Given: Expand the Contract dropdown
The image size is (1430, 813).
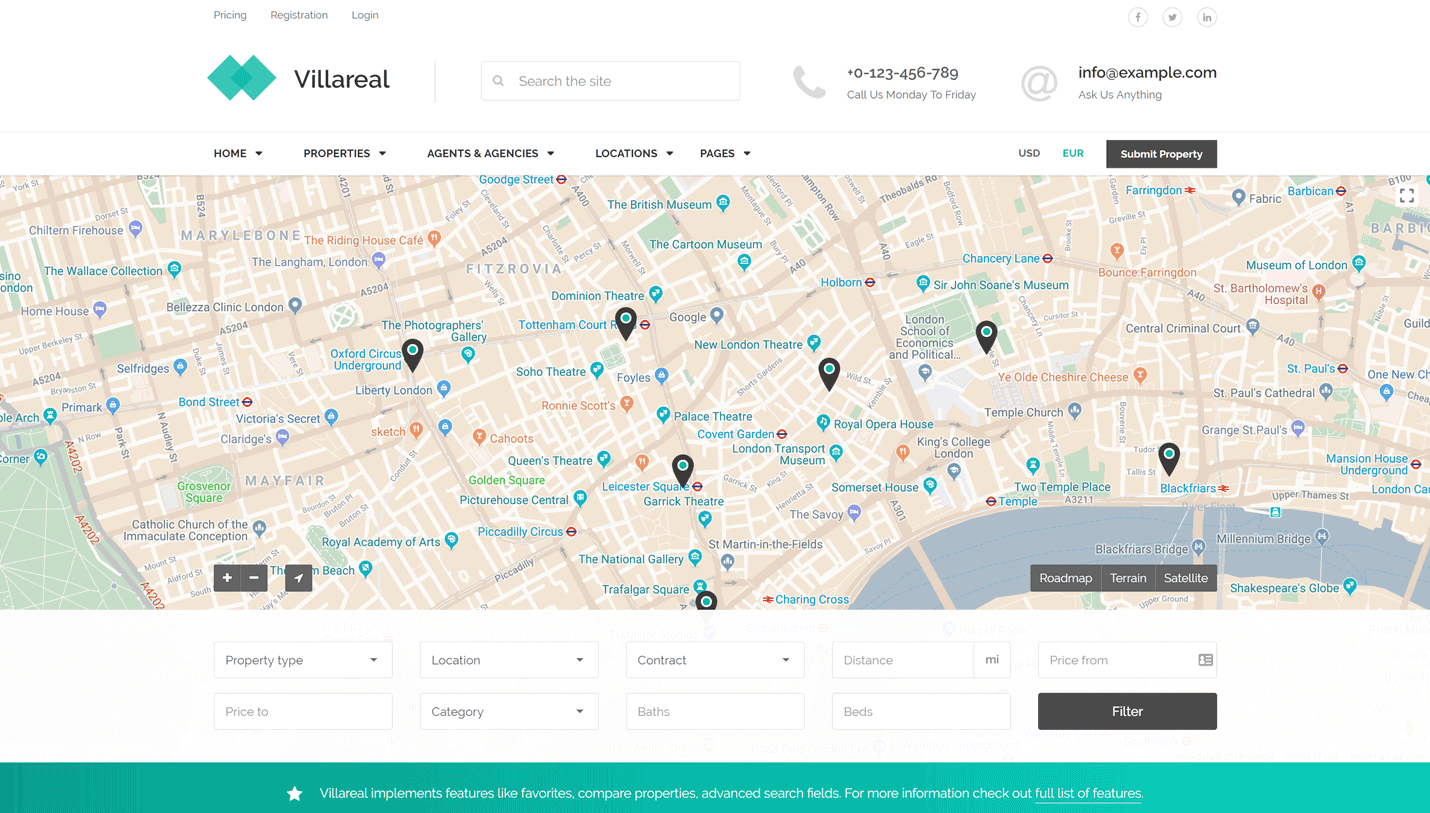Looking at the screenshot, I should point(715,660).
